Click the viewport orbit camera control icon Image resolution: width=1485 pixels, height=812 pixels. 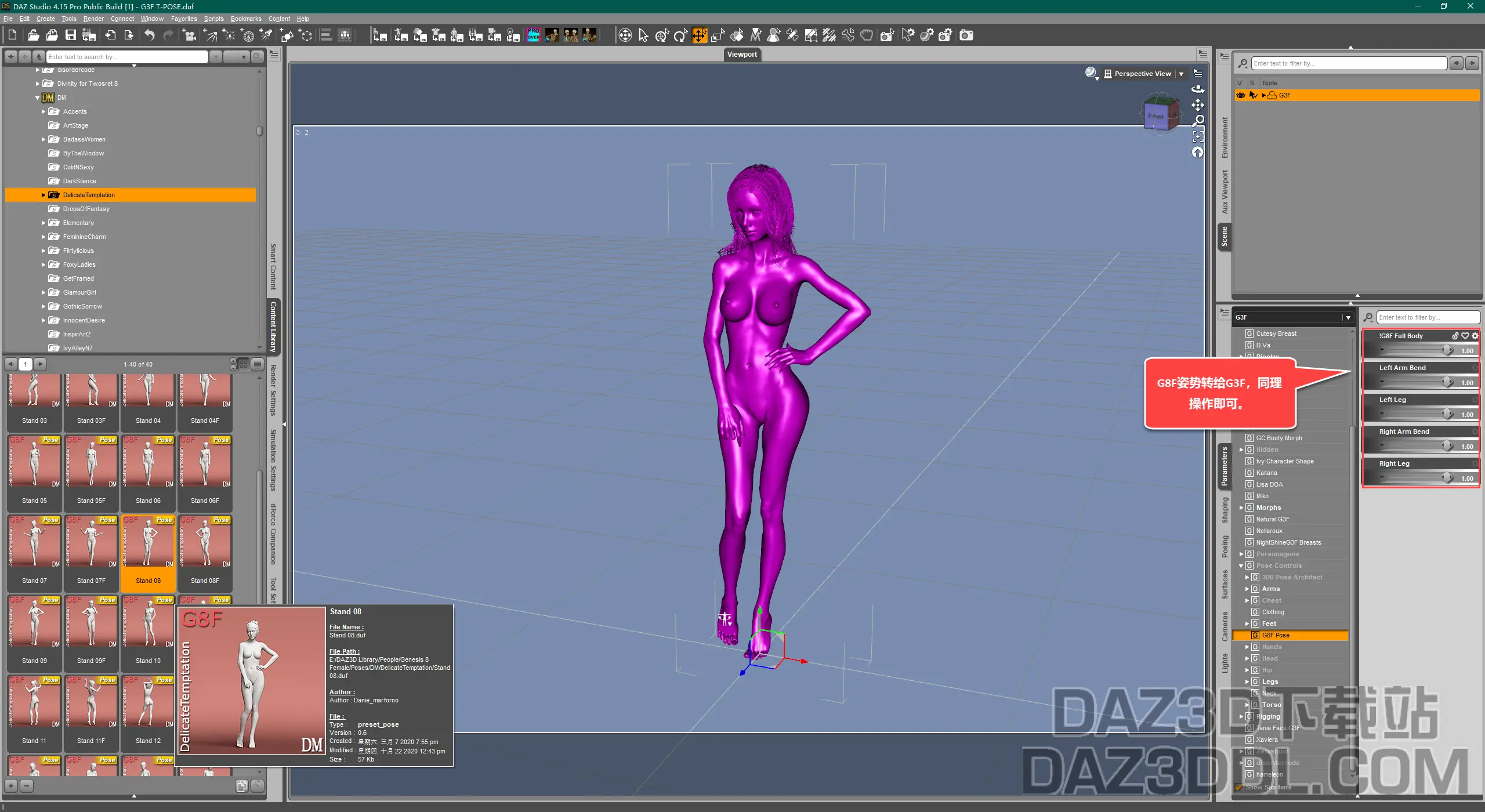click(1198, 89)
